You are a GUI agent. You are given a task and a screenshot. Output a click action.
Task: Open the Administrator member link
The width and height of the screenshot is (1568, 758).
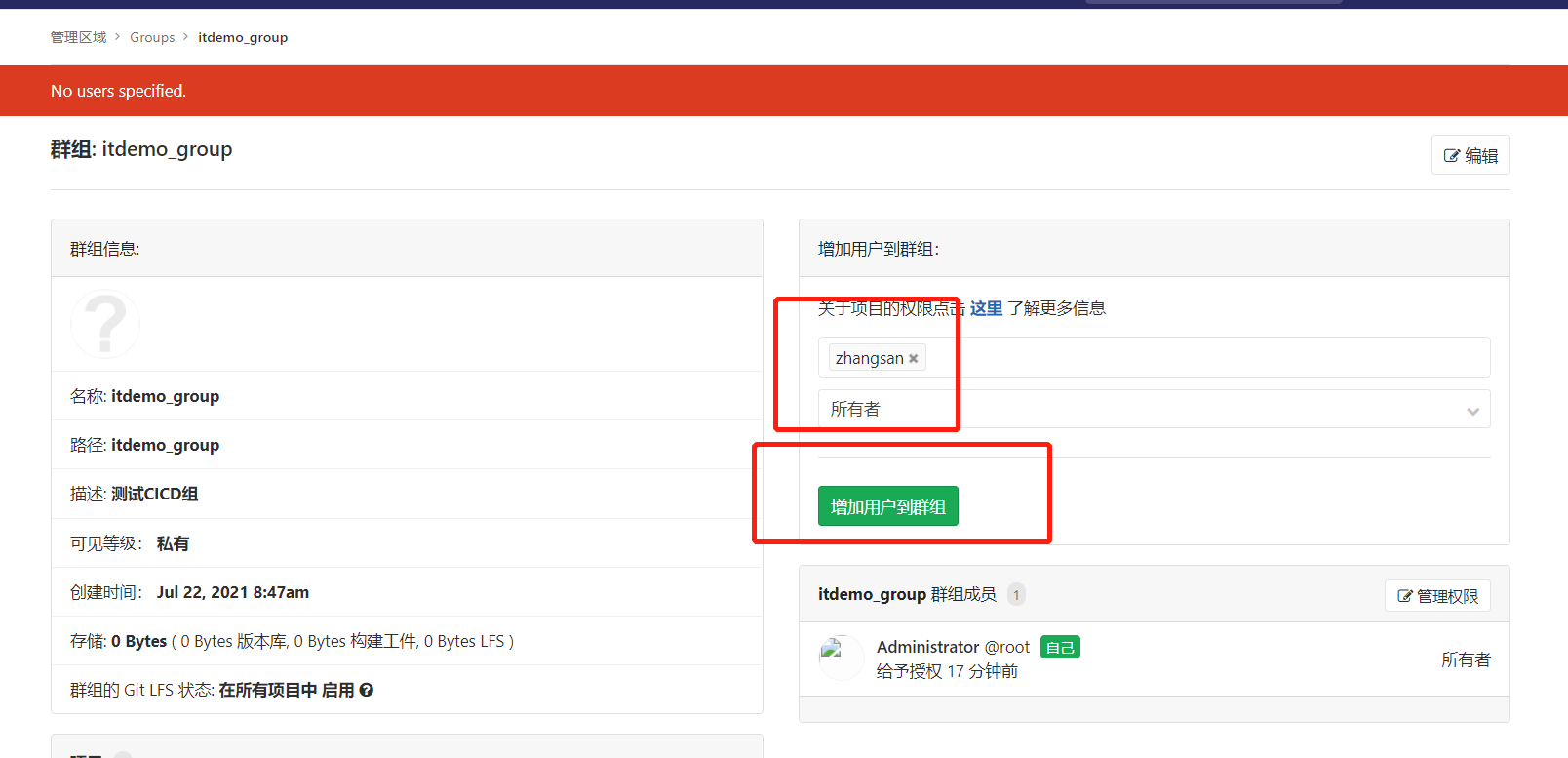[927, 647]
